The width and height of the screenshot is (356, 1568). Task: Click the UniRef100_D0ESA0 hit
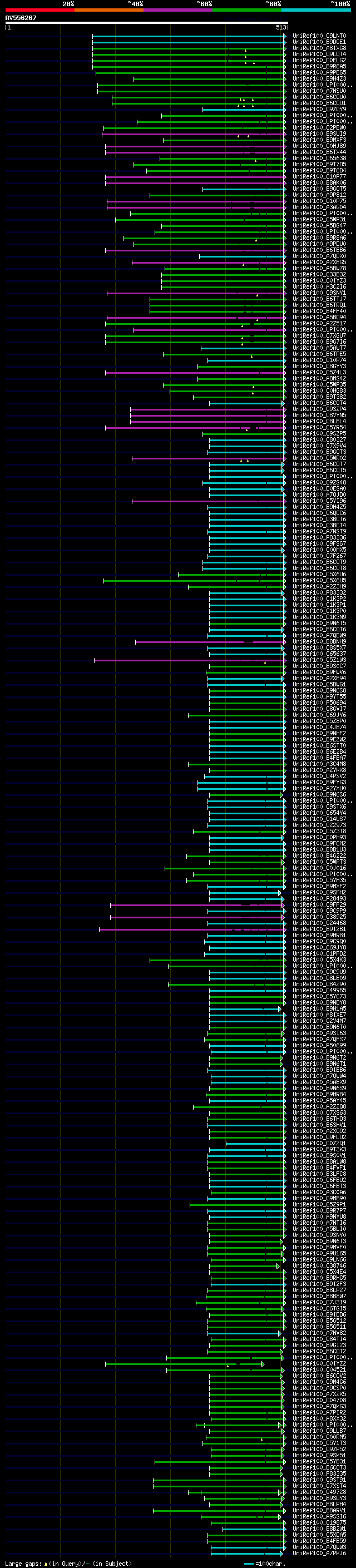[x=319, y=489]
